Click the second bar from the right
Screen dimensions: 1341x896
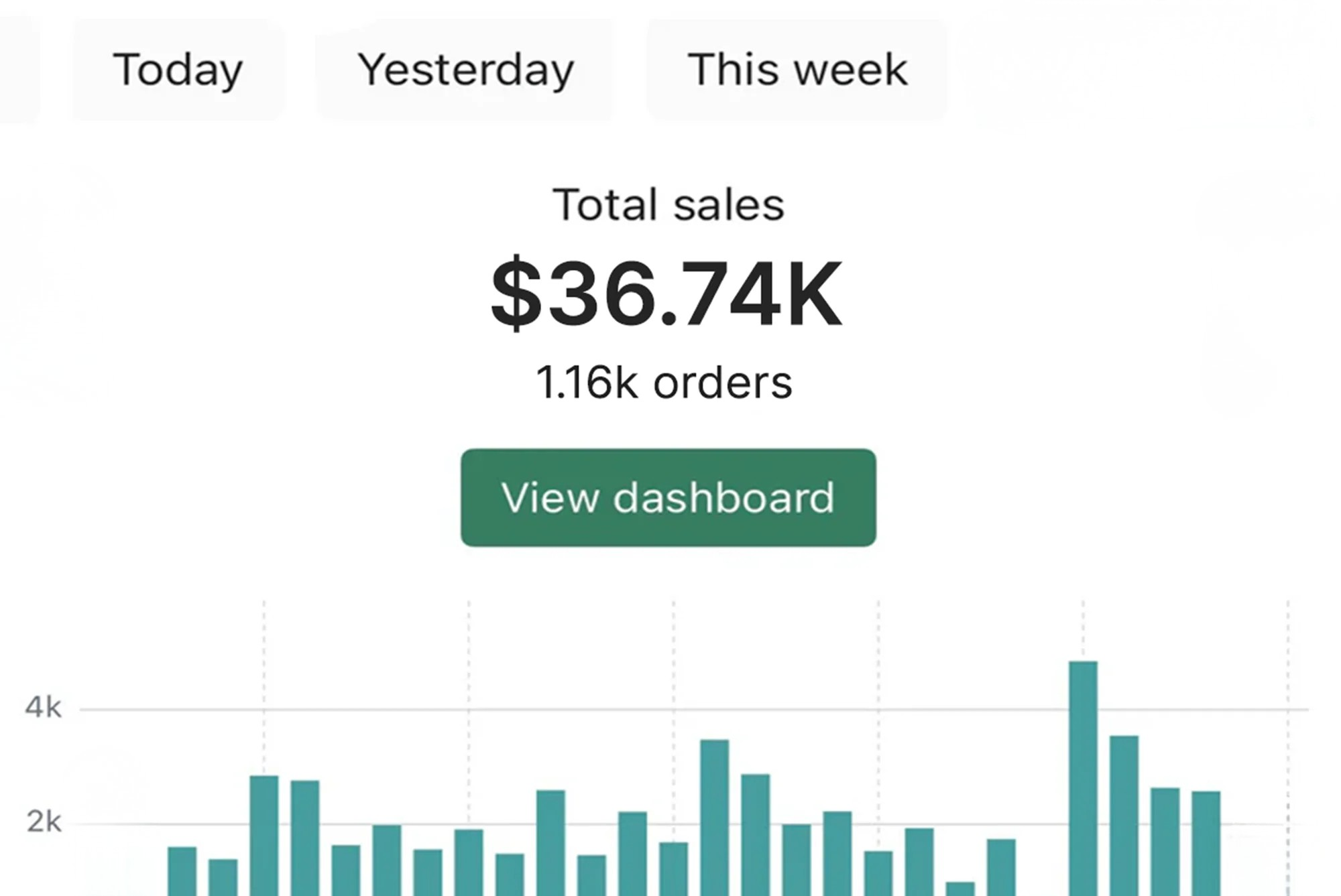point(1165,841)
